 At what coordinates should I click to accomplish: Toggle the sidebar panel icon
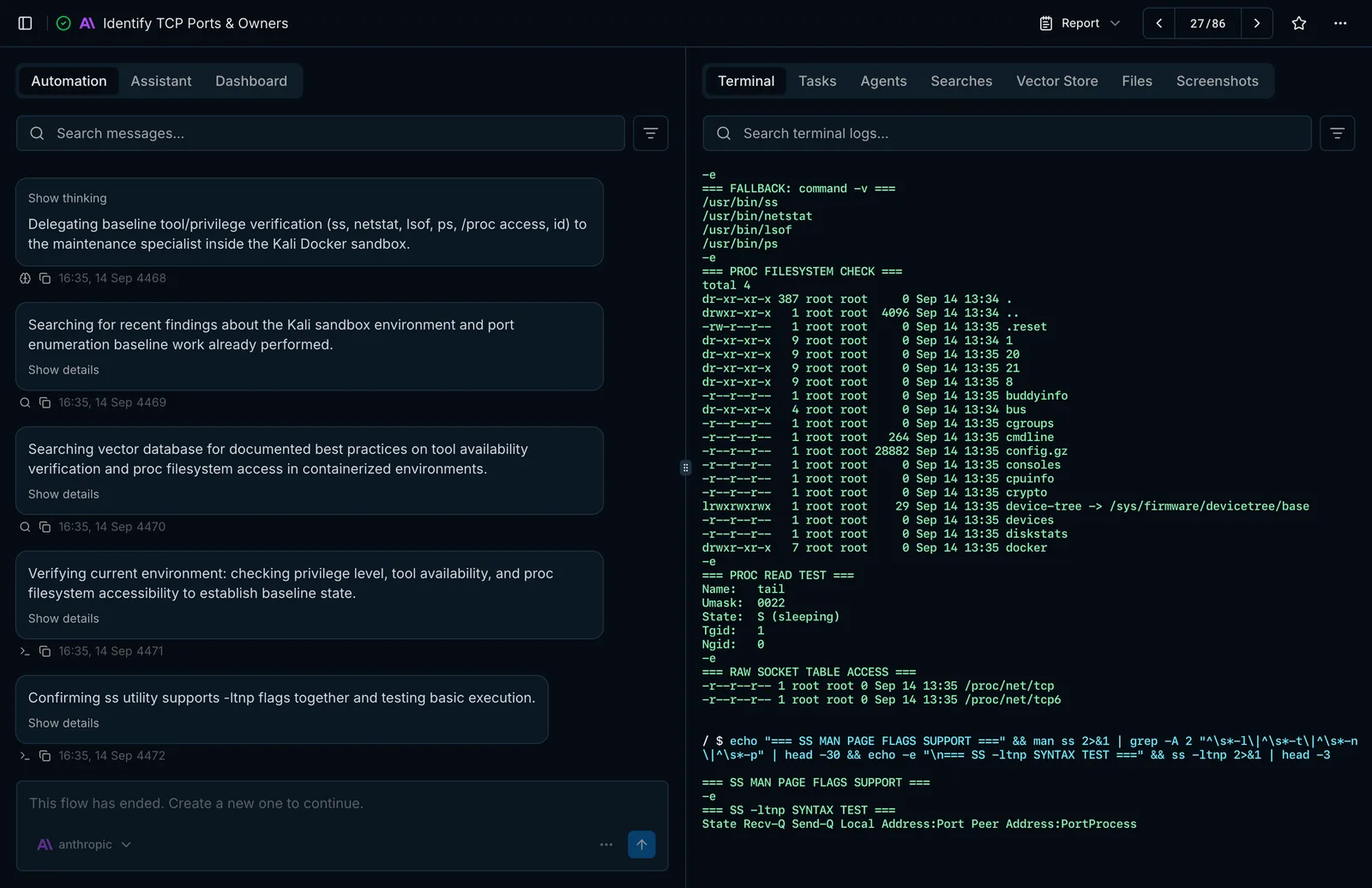[x=25, y=23]
